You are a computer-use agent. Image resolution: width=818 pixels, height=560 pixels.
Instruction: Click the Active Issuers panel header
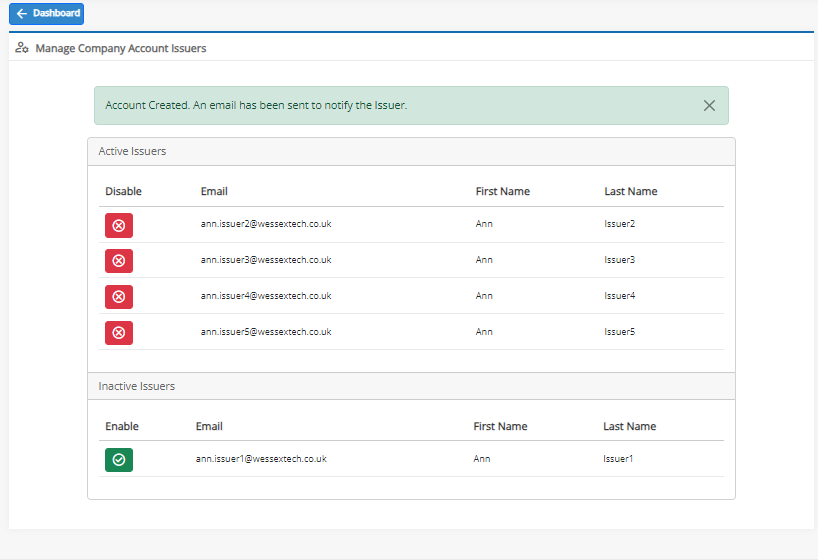(x=411, y=151)
